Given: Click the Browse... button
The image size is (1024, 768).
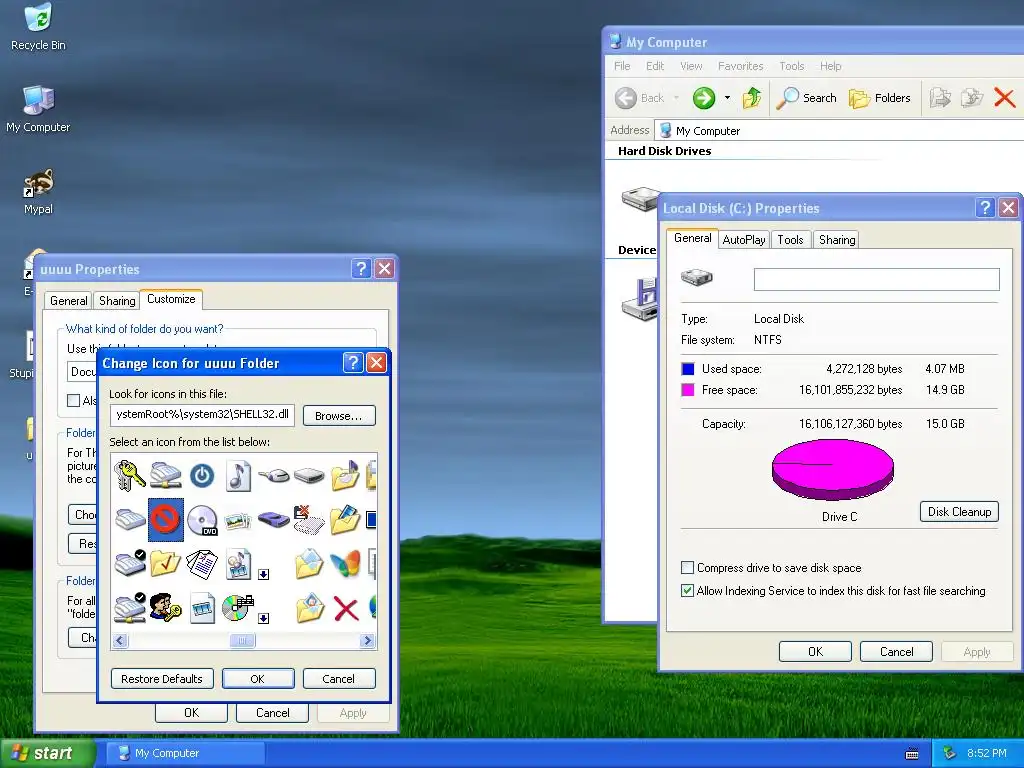Looking at the screenshot, I should coord(339,416).
